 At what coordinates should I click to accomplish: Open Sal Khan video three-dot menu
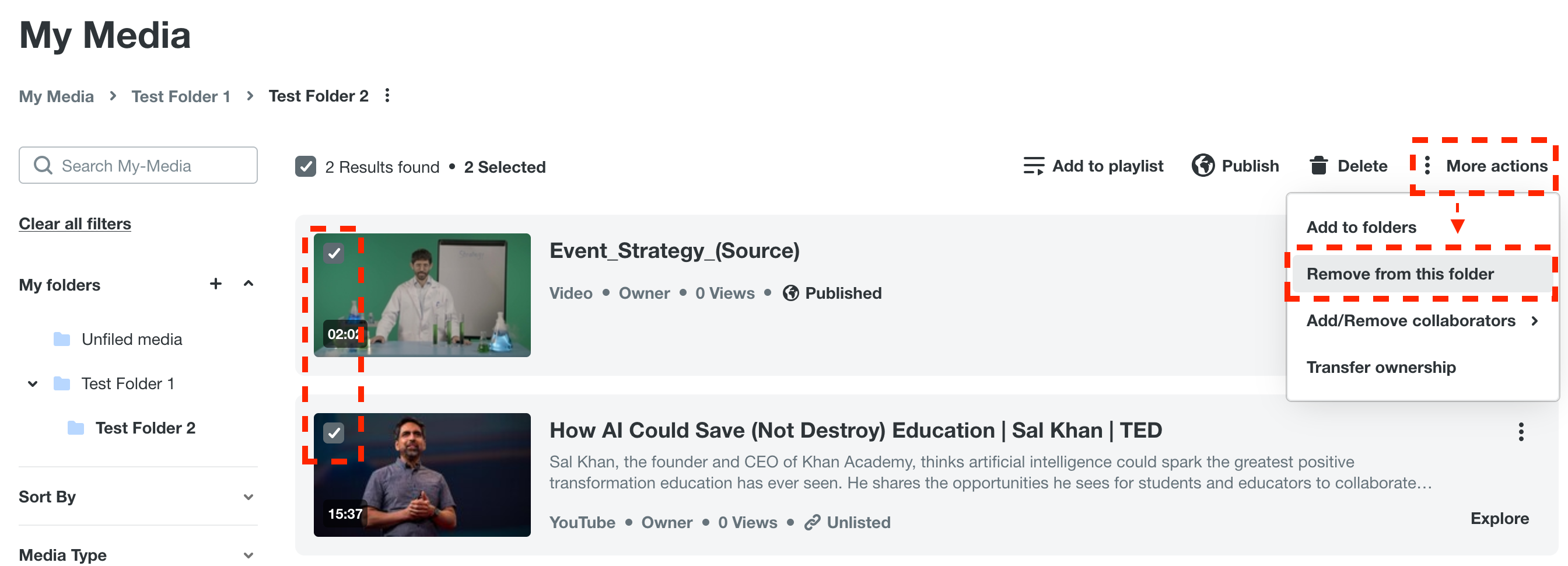click(x=1520, y=431)
